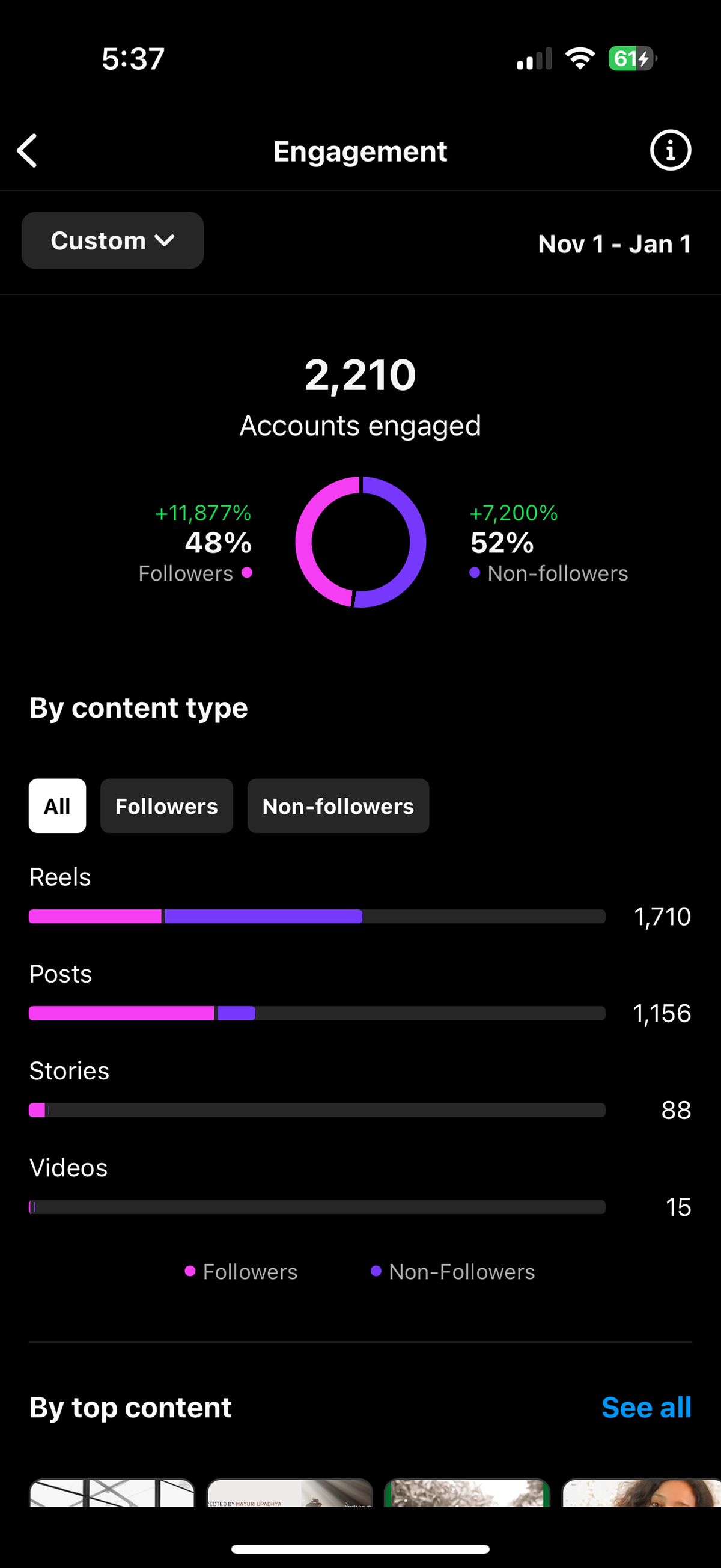The image size is (721, 1568).
Task: Tap the Wi-Fi status icon
Action: pyautogui.click(x=579, y=58)
